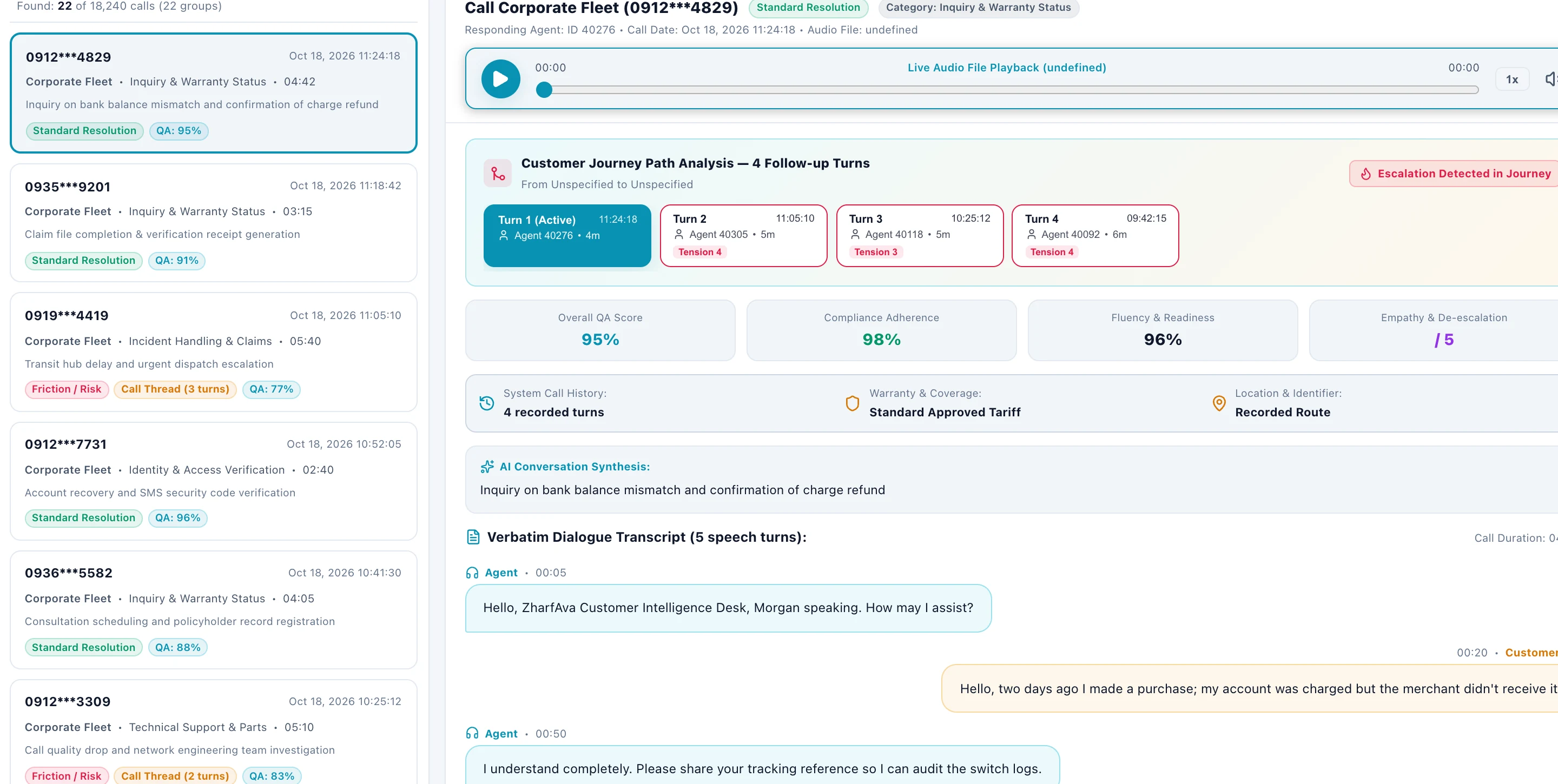Click Escalation Detected in Journey badge
Image resolution: width=1558 pixels, height=784 pixels.
[1455, 174]
